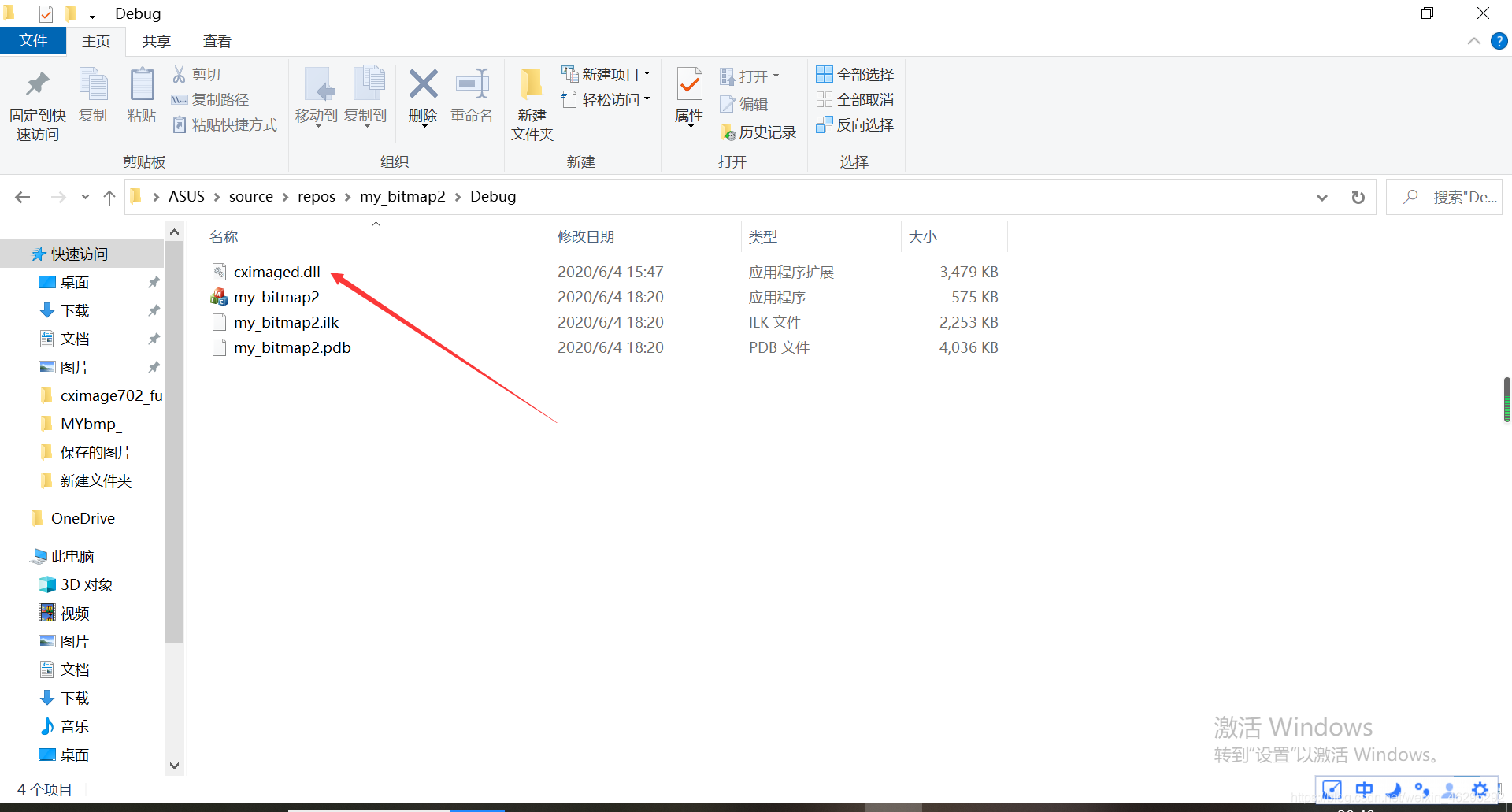Click Paste shortcut (粘贴快捷方式)
This screenshot has width=1512, height=812.
[x=224, y=124]
